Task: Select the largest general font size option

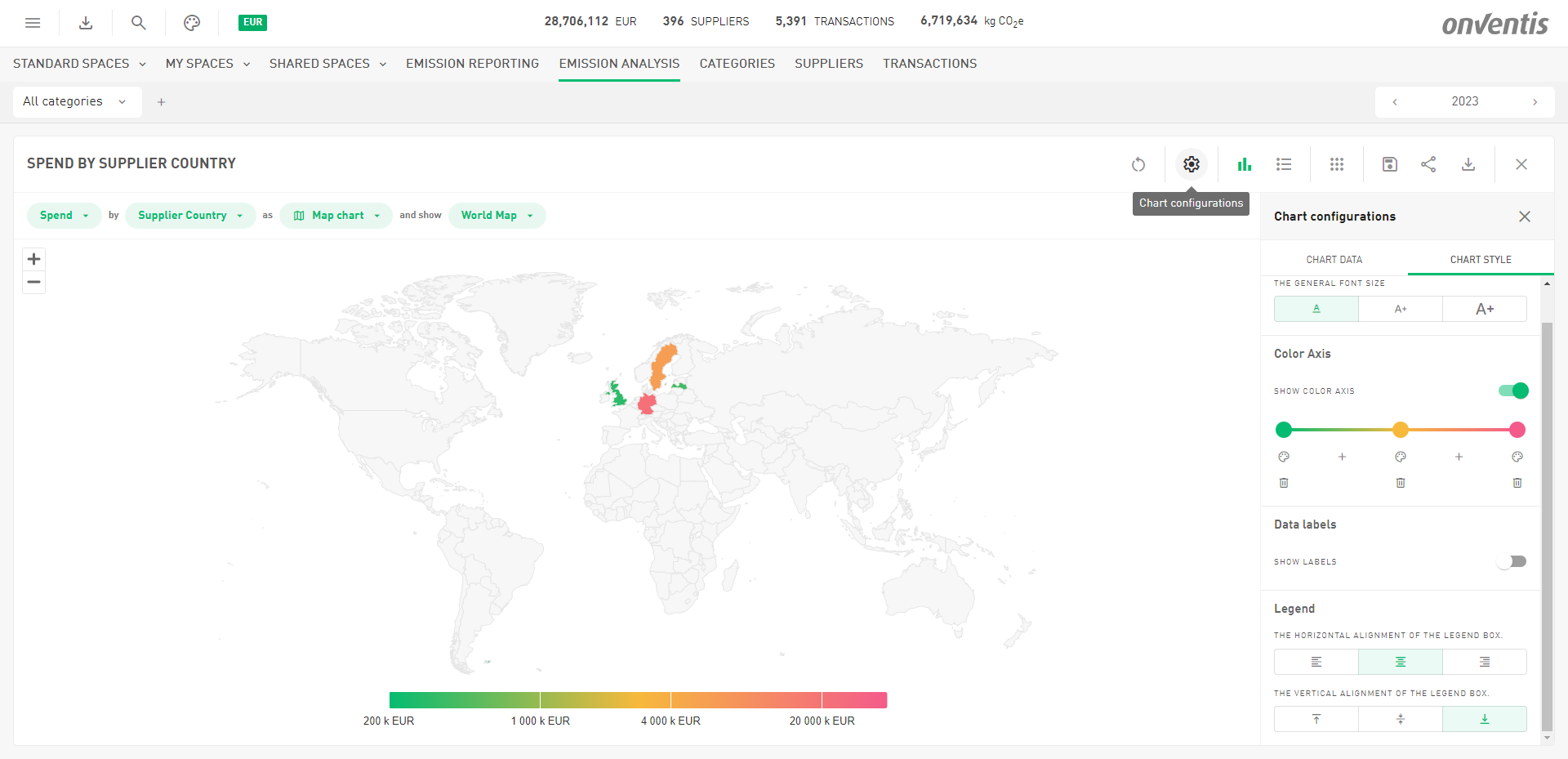Action: tap(1484, 309)
